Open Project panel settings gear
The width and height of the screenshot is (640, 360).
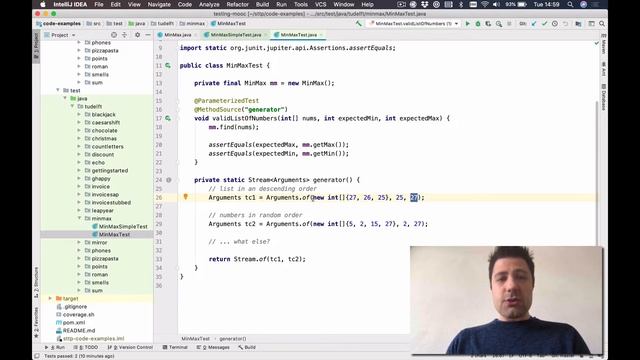point(138,35)
